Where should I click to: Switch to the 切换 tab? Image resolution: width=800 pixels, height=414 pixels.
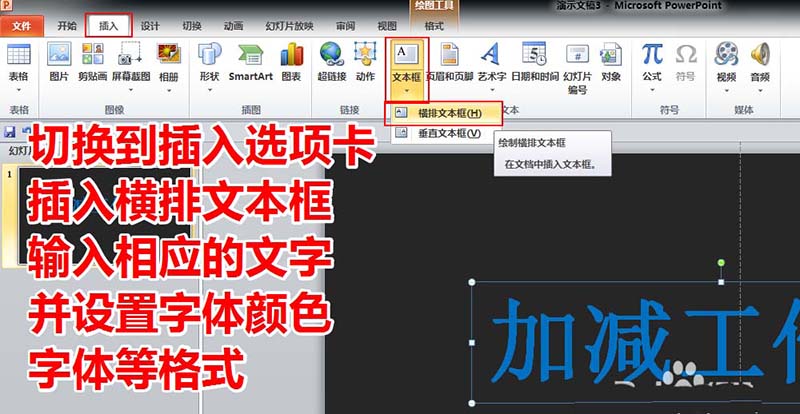tap(192, 26)
